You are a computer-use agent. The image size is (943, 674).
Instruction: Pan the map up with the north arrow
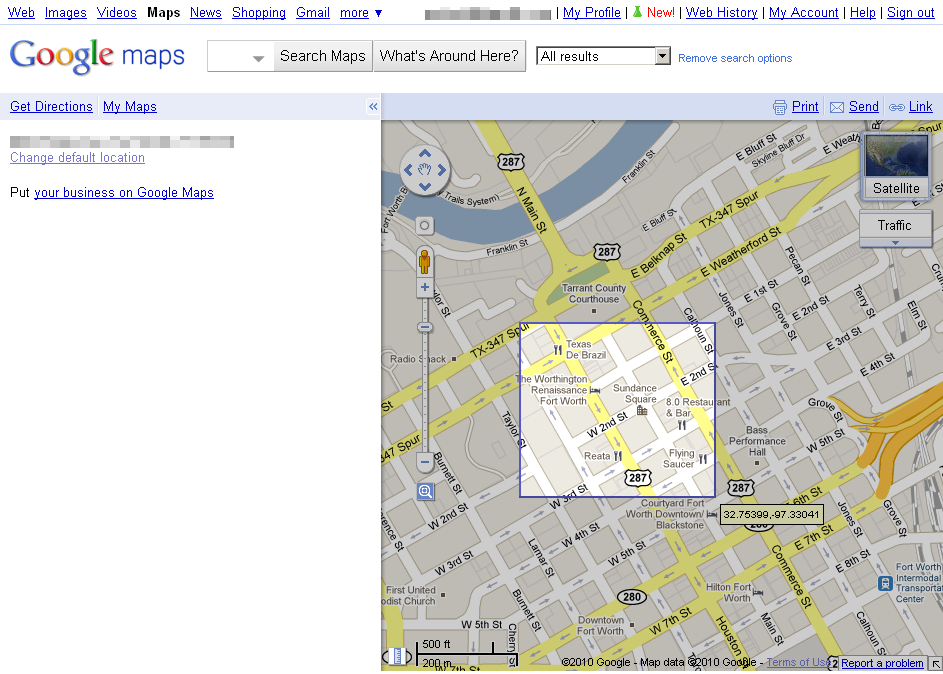tap(425, 155)
